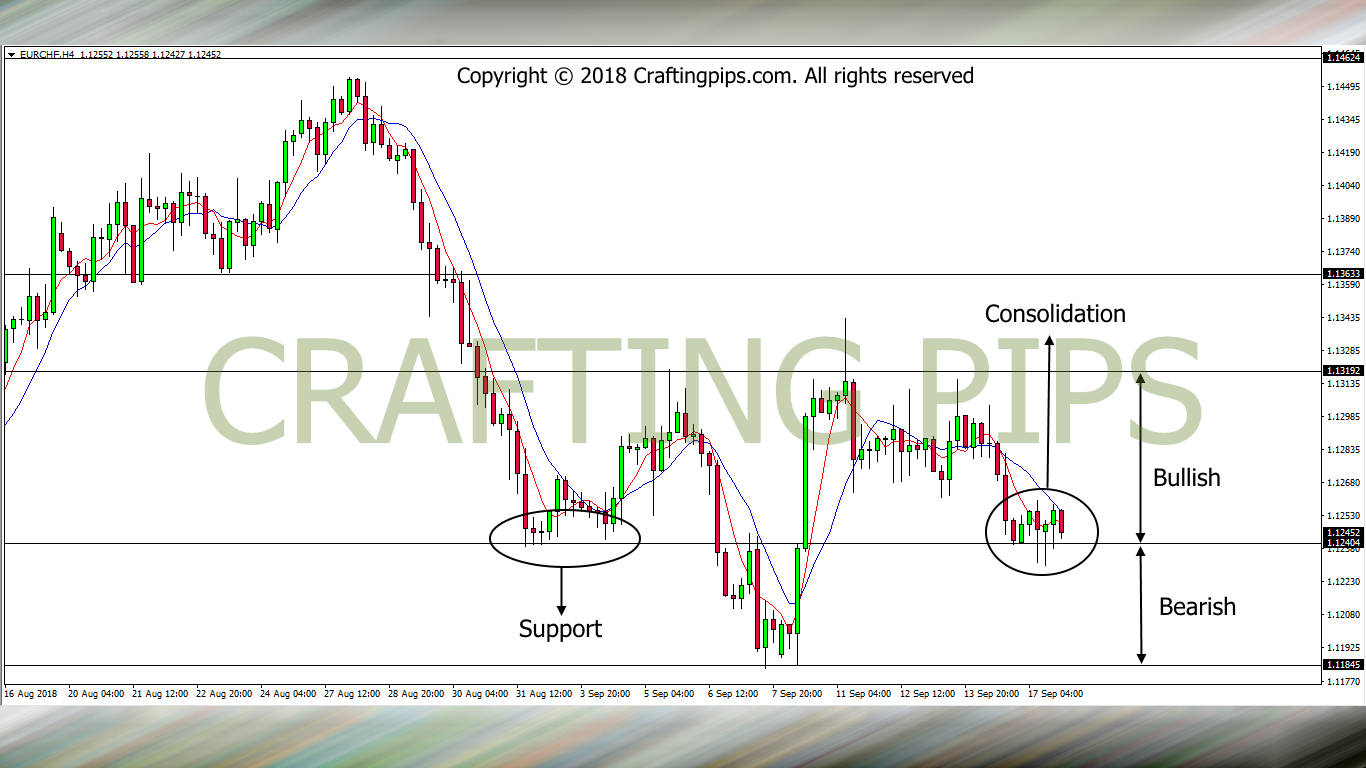Click the 1.13285 price axis value

click(x=1341, y=351)
